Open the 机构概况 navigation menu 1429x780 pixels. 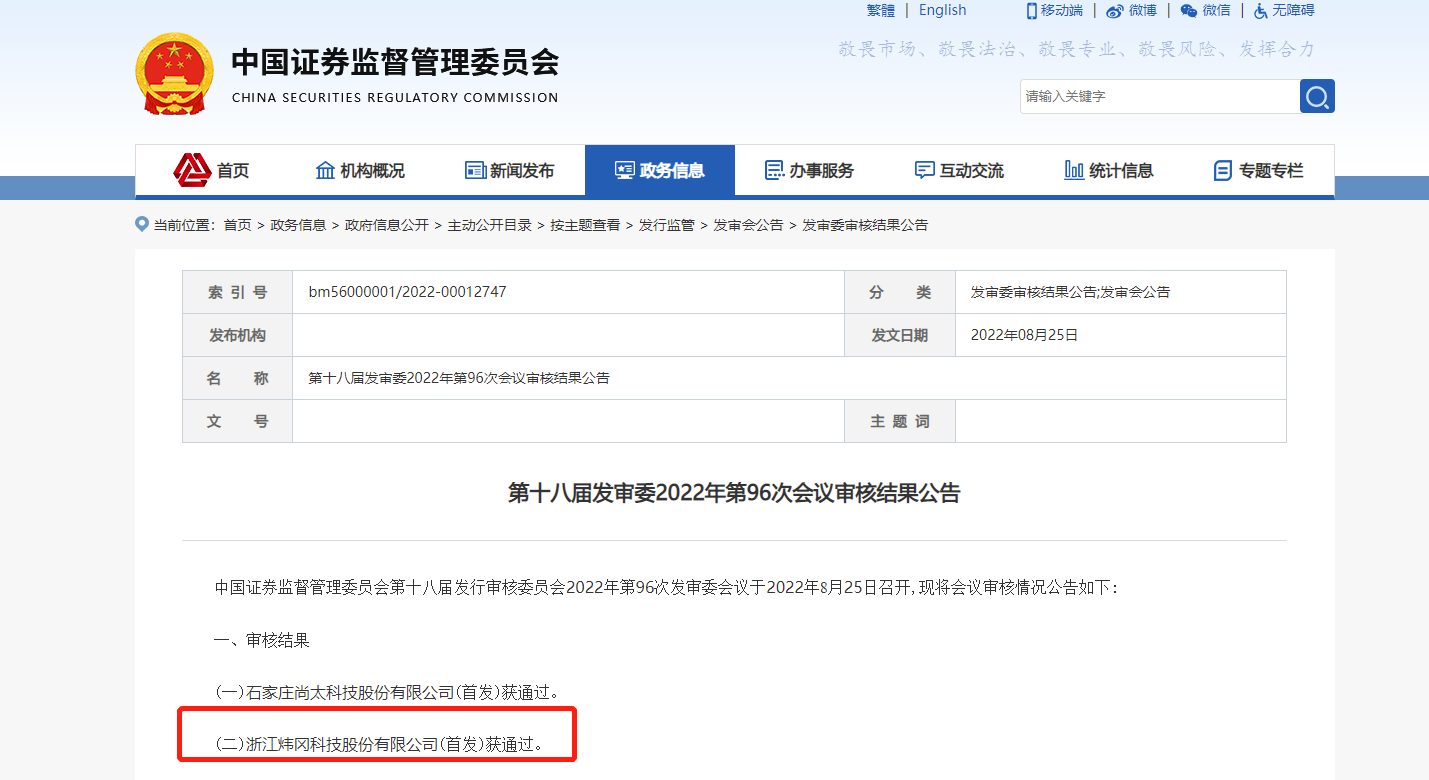372,171
